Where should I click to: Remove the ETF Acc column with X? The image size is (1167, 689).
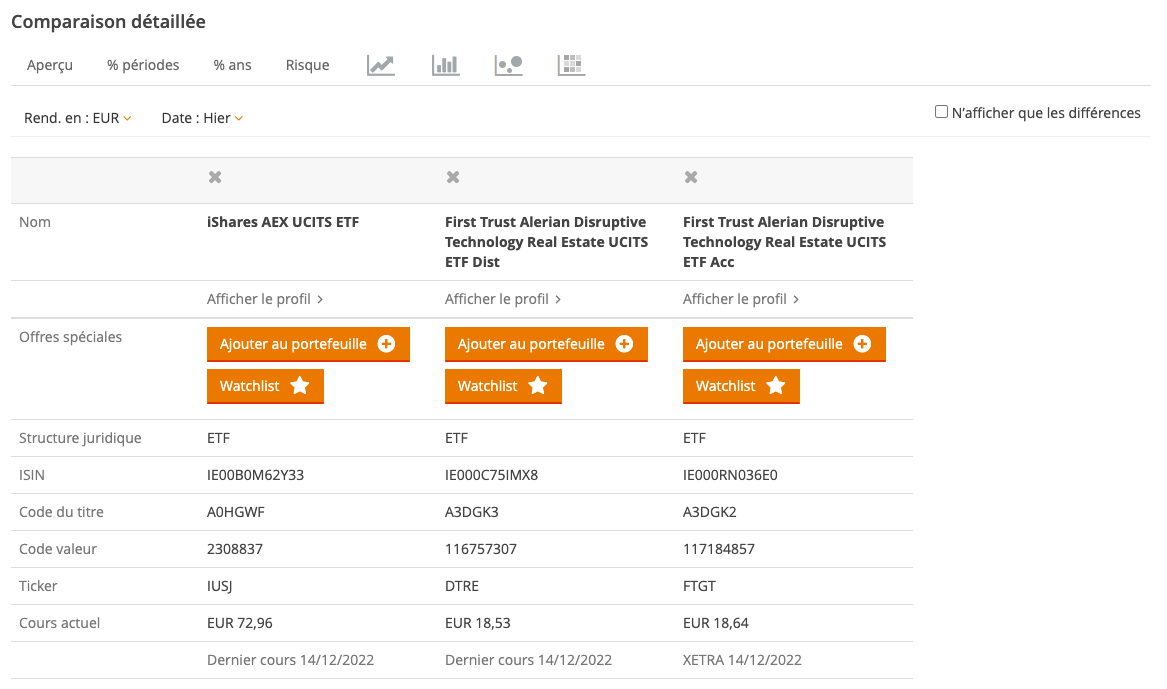(690, 177)
